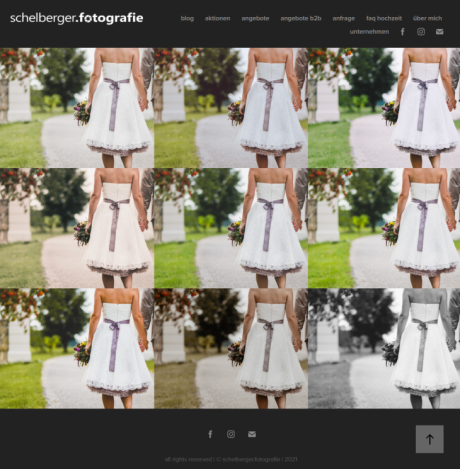Select the top-left wedding dress photo

coord(77,108)
